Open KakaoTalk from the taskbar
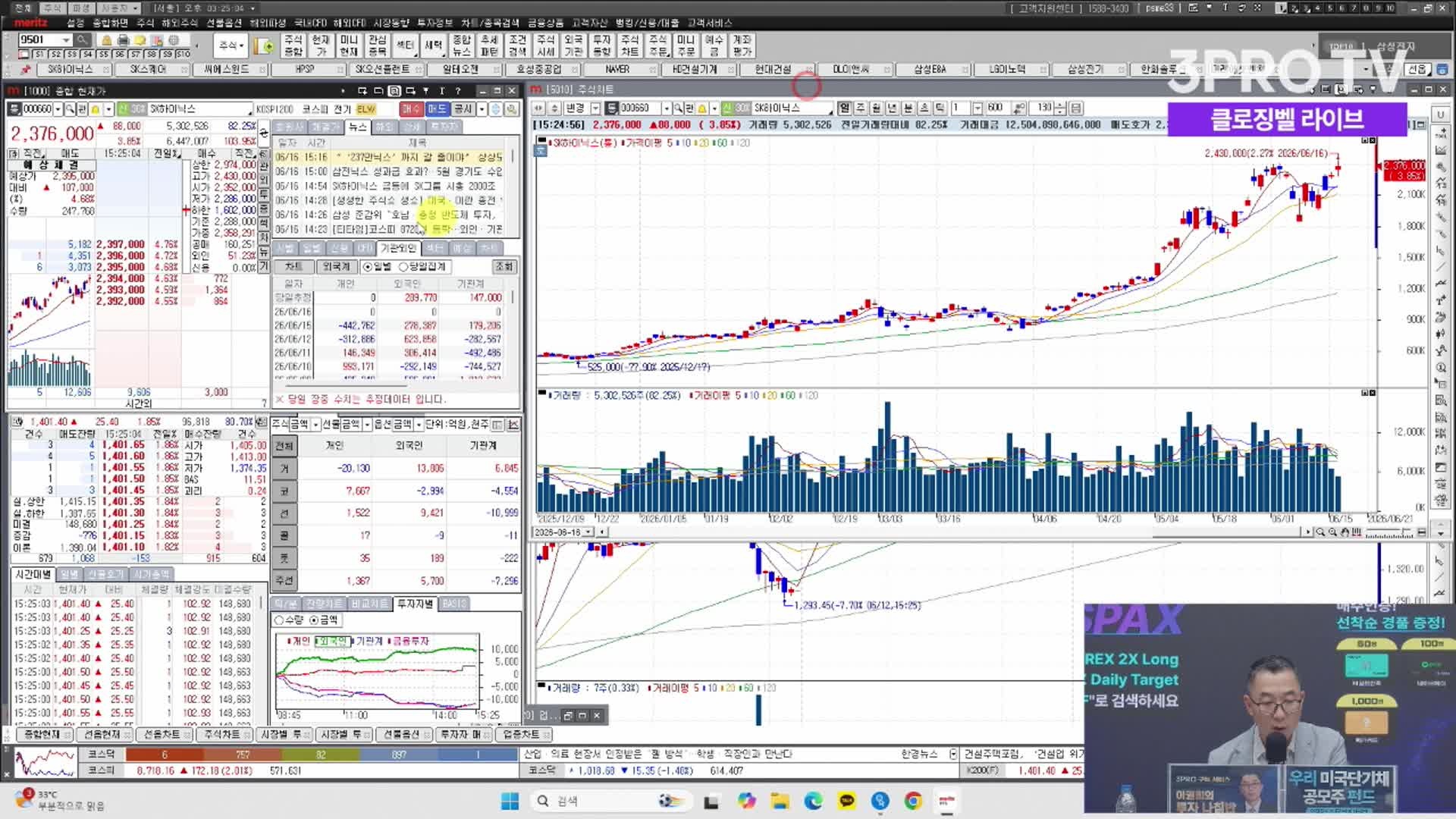This screenshot has height=819, width=1456. point(847,801)
